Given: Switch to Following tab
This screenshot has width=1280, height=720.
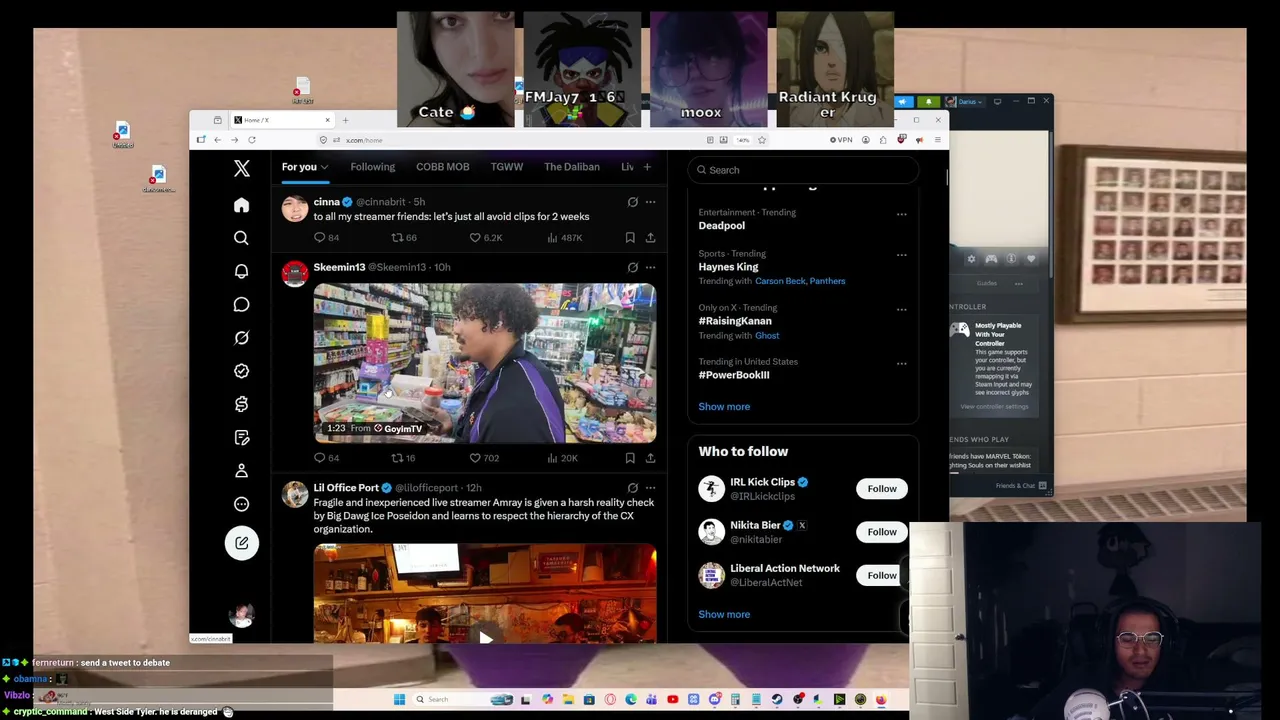Looking at the screenshot, I should 372,167.
